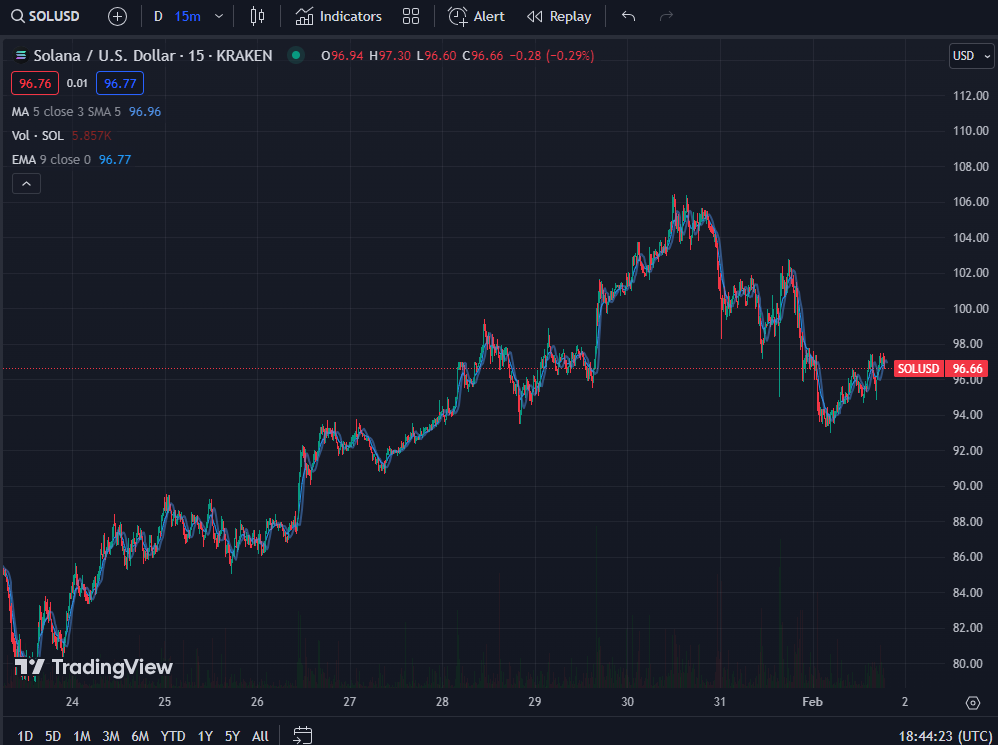Click the 100.00 price axis label
998x745 pixels.
(x=971, y=309)
